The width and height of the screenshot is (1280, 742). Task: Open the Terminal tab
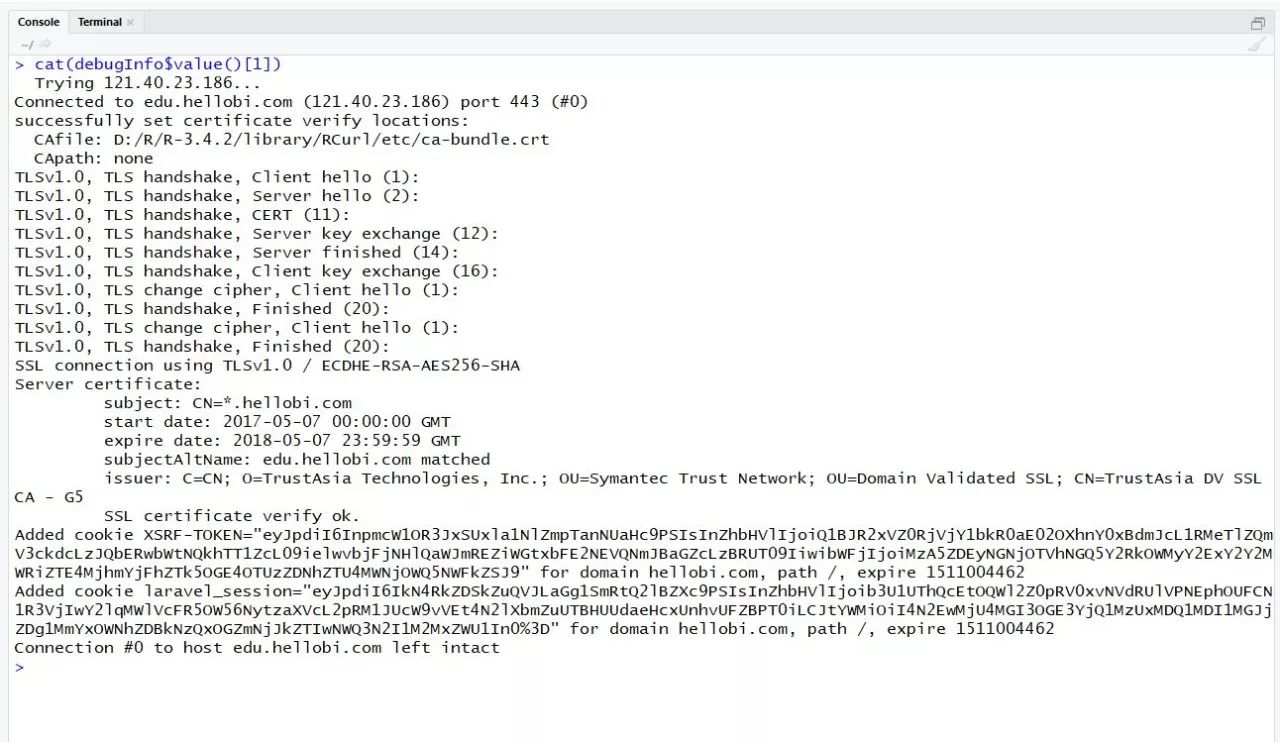(x=99, y=22)
